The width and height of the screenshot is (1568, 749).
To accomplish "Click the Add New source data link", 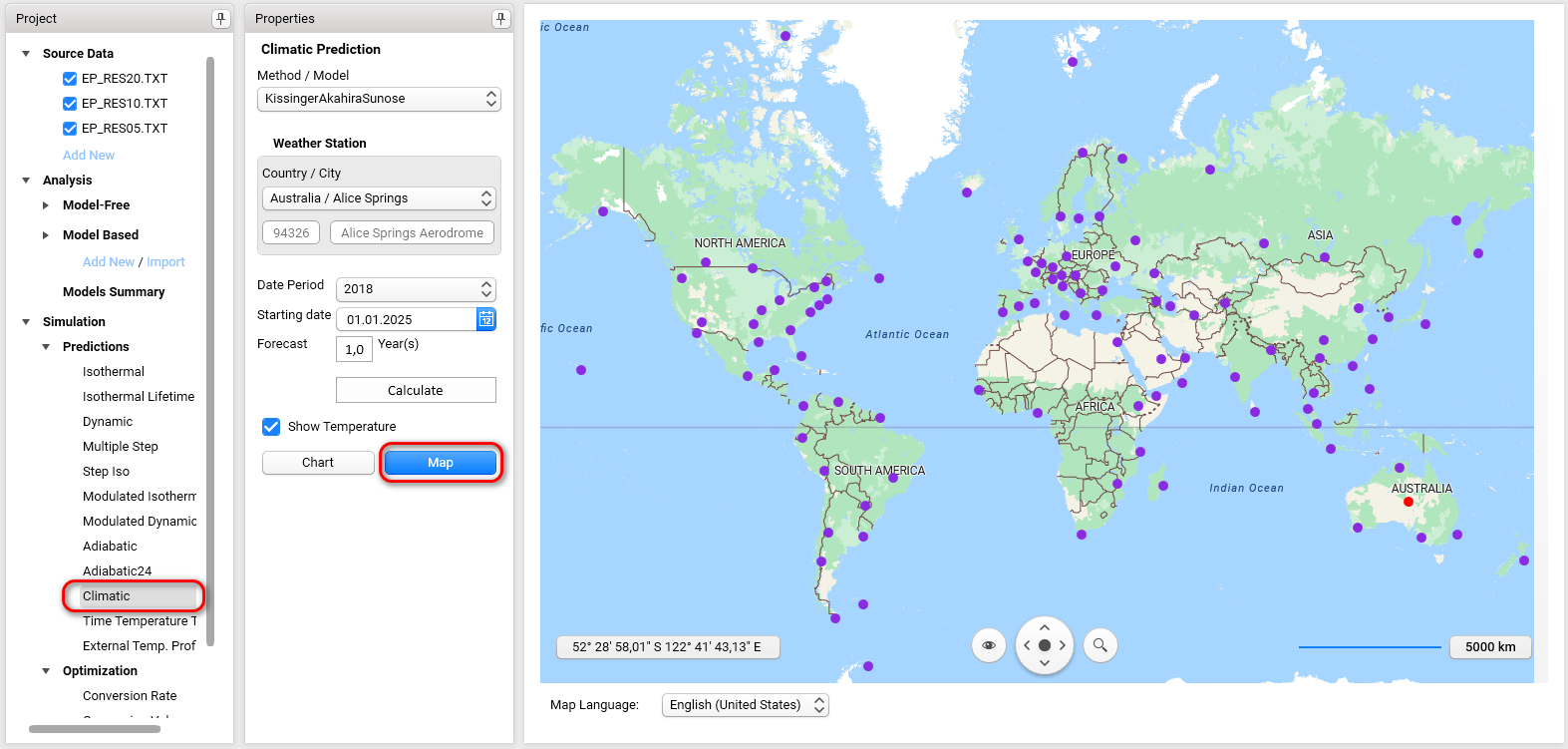I will click(89, 156).
